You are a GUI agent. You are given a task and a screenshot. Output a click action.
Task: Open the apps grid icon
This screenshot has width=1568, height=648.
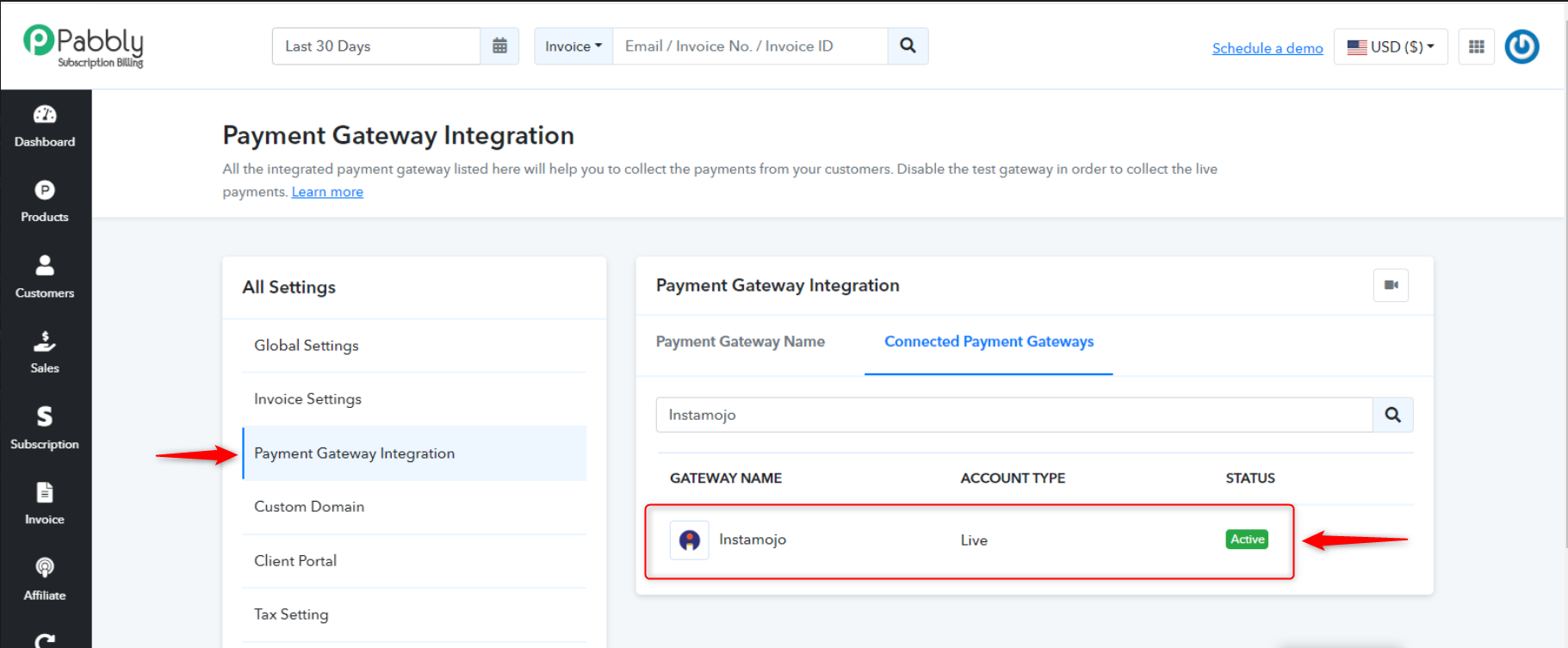click(x=1477, y=46)
